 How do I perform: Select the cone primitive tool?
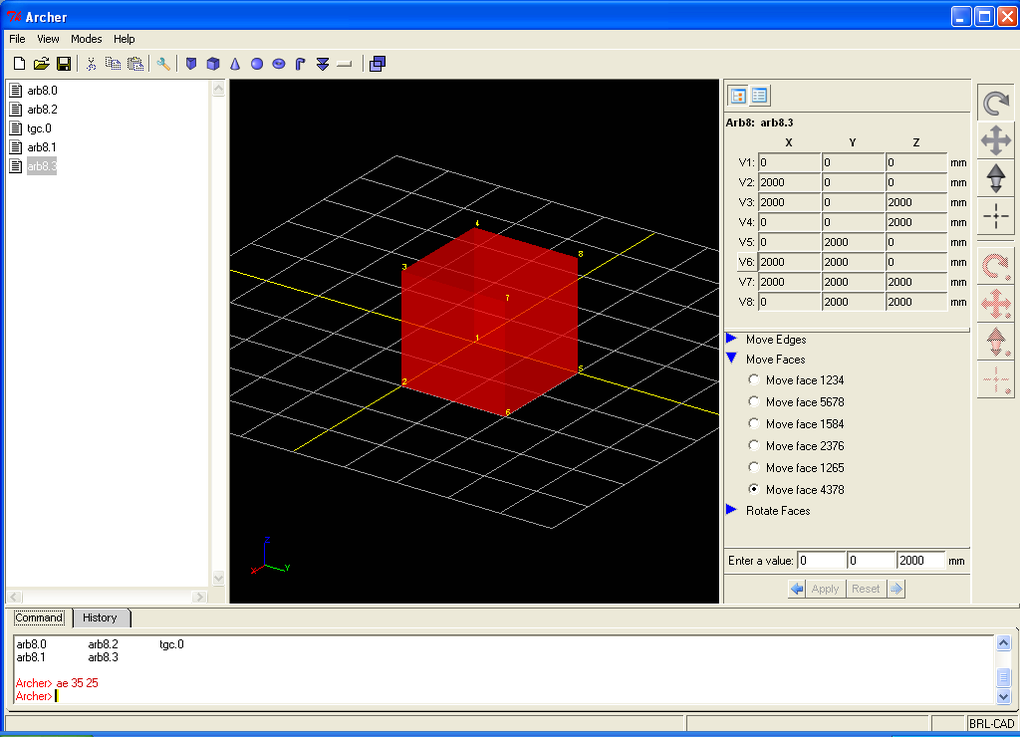(x=234, y=63)
